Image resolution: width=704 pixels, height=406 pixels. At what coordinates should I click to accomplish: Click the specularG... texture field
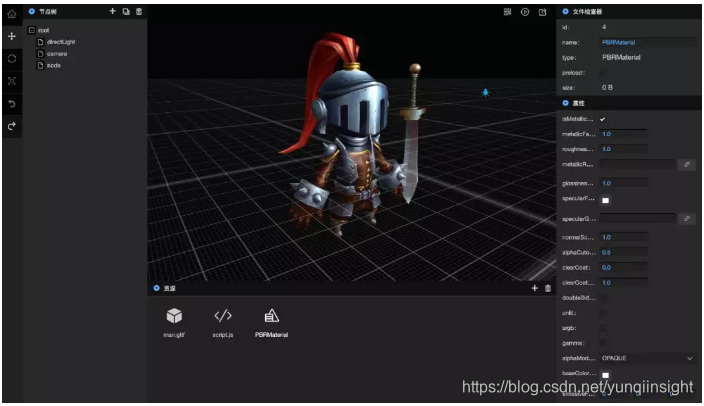[x=638, y=218]
